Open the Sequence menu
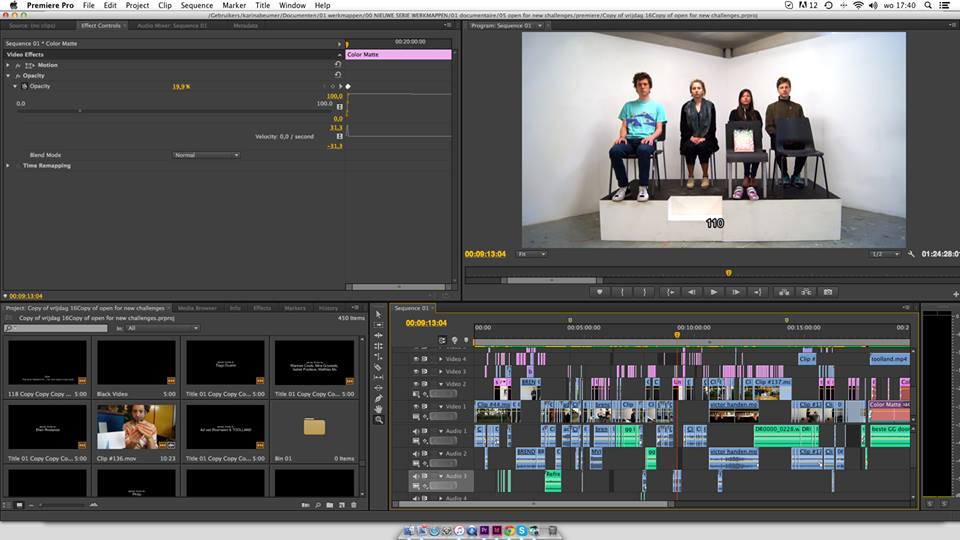Image resolution: width=960 pixels, height=540 pixels. coord(197,5)
